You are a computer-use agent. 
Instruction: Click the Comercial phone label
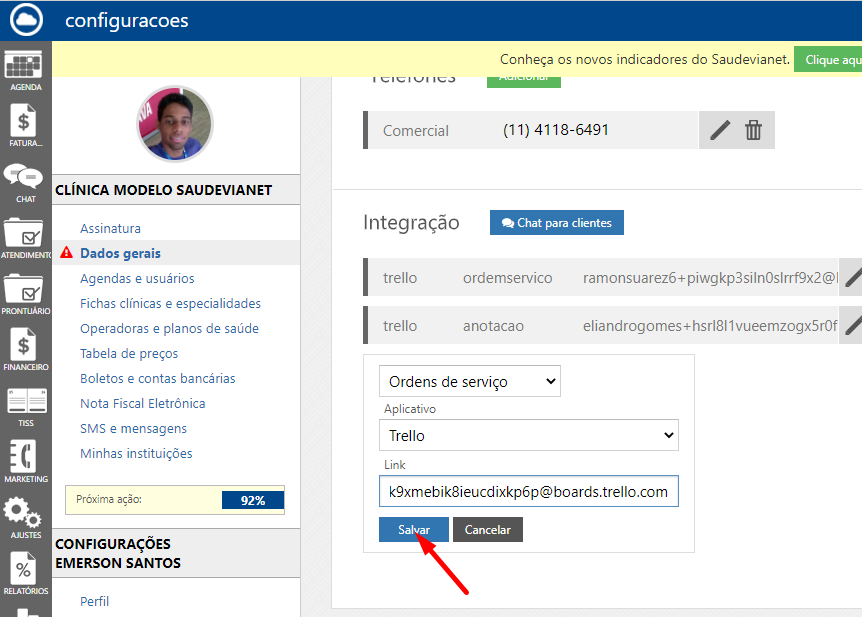pyautogui.click(x=416, y=131)
